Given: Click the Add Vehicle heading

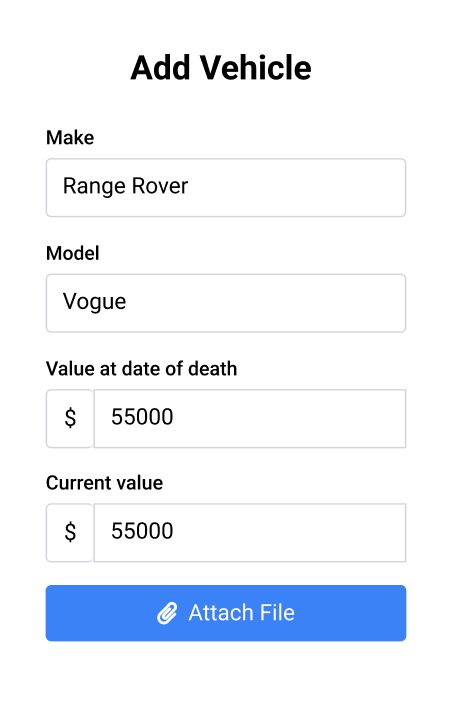Looking at the screenshot, I should point(221,68).
